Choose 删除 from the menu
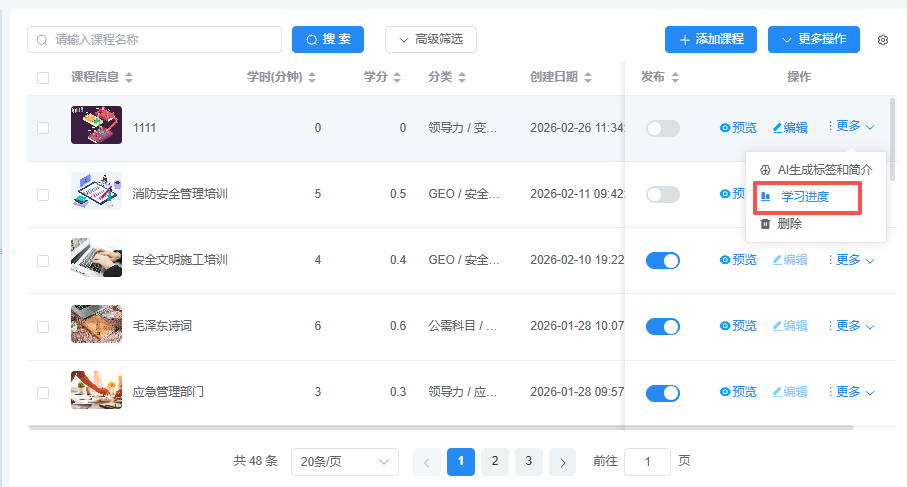The height and width of the screenshot is (487, 907). coord(816,224)
